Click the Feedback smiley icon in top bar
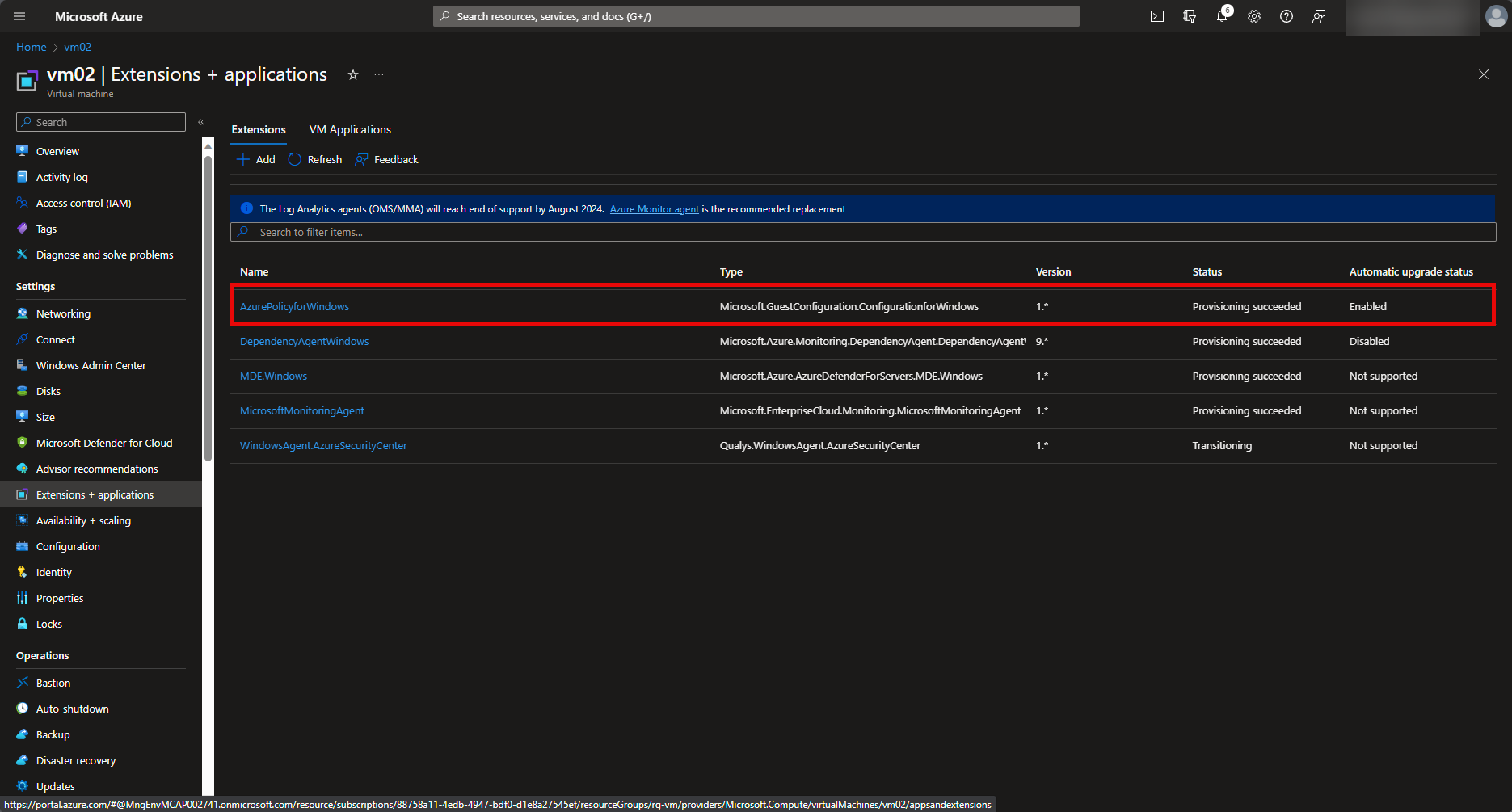Screen dimensions: 1512x812 [x=1318, y=15]
